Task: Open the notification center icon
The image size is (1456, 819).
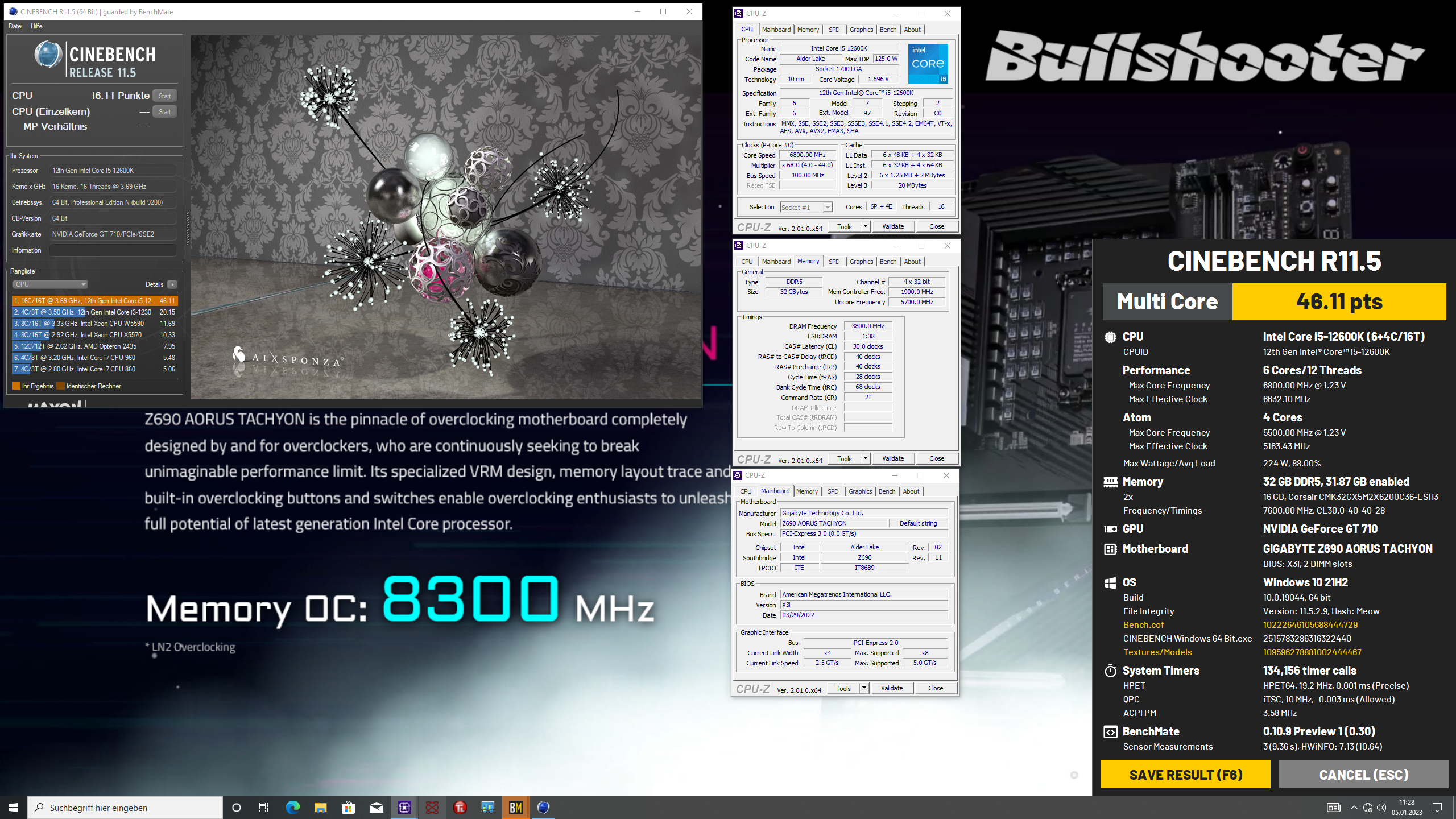Action: tap(1437, 808)
